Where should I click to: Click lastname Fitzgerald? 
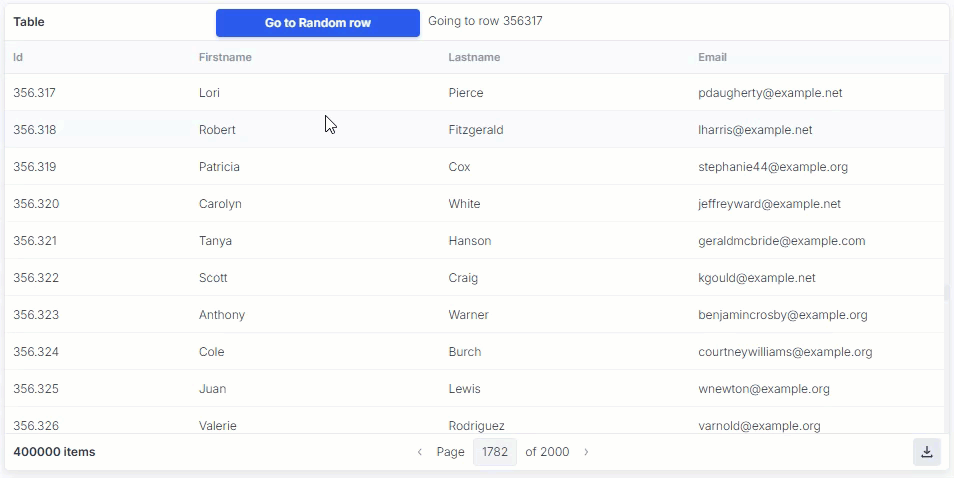(x=476, y=130)
